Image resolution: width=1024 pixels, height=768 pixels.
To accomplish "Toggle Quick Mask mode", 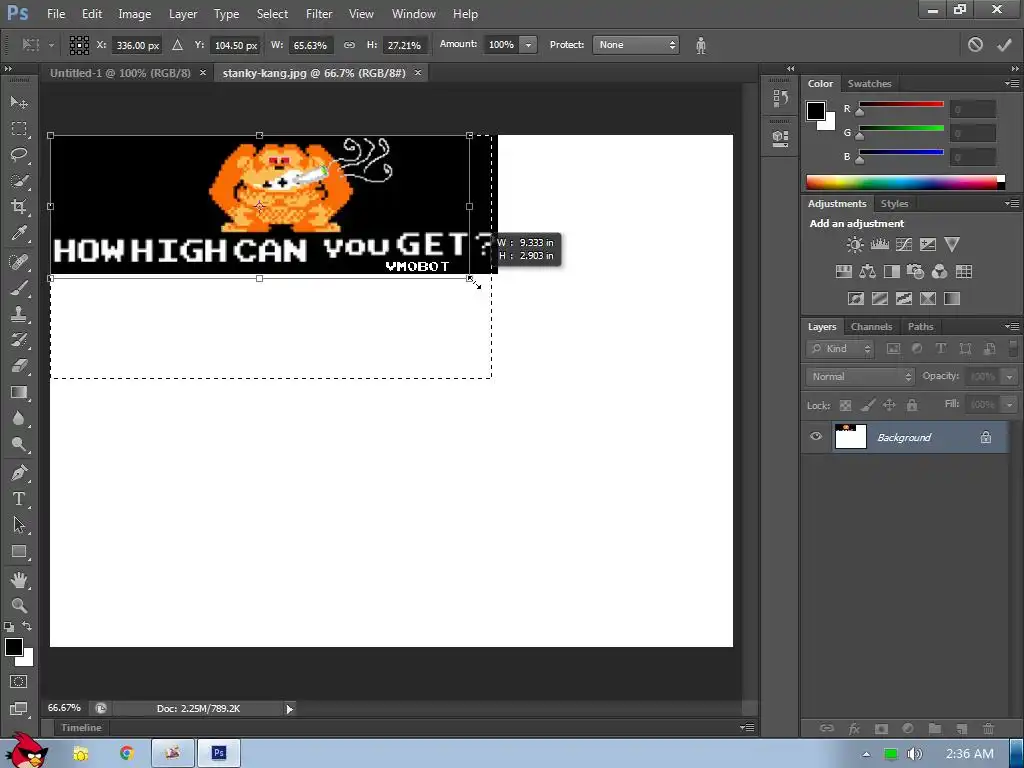I will pos(18,682).
